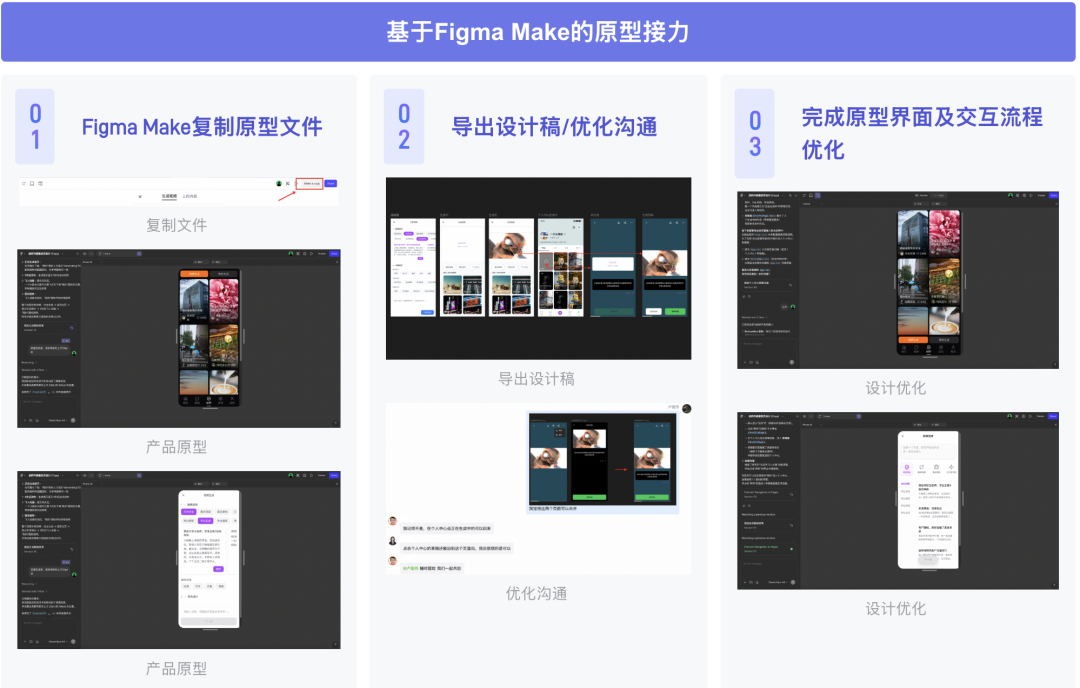Click the red-outlined Make a copy button

[x=310, y=183]
